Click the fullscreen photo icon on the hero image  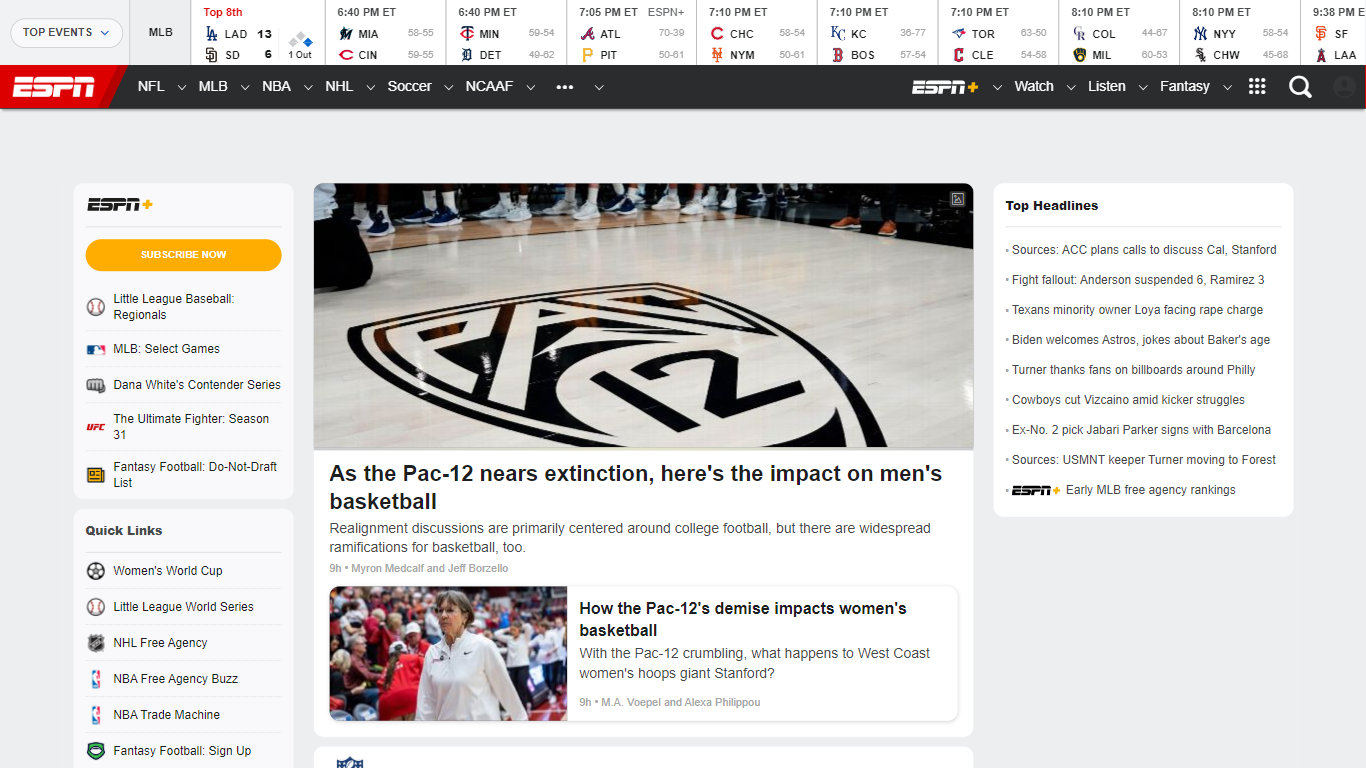tap(959, 198)
